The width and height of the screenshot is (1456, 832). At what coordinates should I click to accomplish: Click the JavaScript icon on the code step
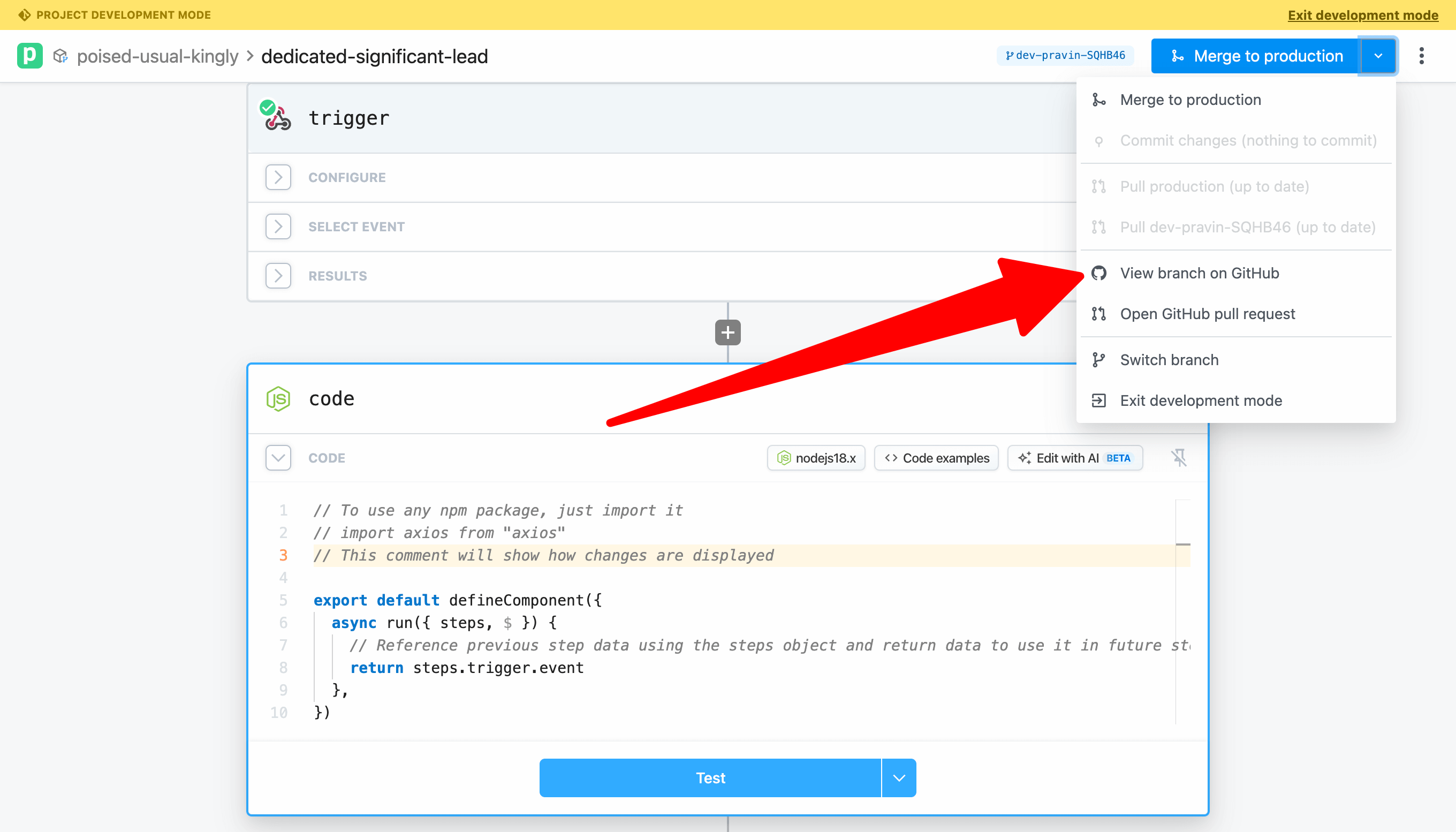pyautogui.click(x=279, y=398)
